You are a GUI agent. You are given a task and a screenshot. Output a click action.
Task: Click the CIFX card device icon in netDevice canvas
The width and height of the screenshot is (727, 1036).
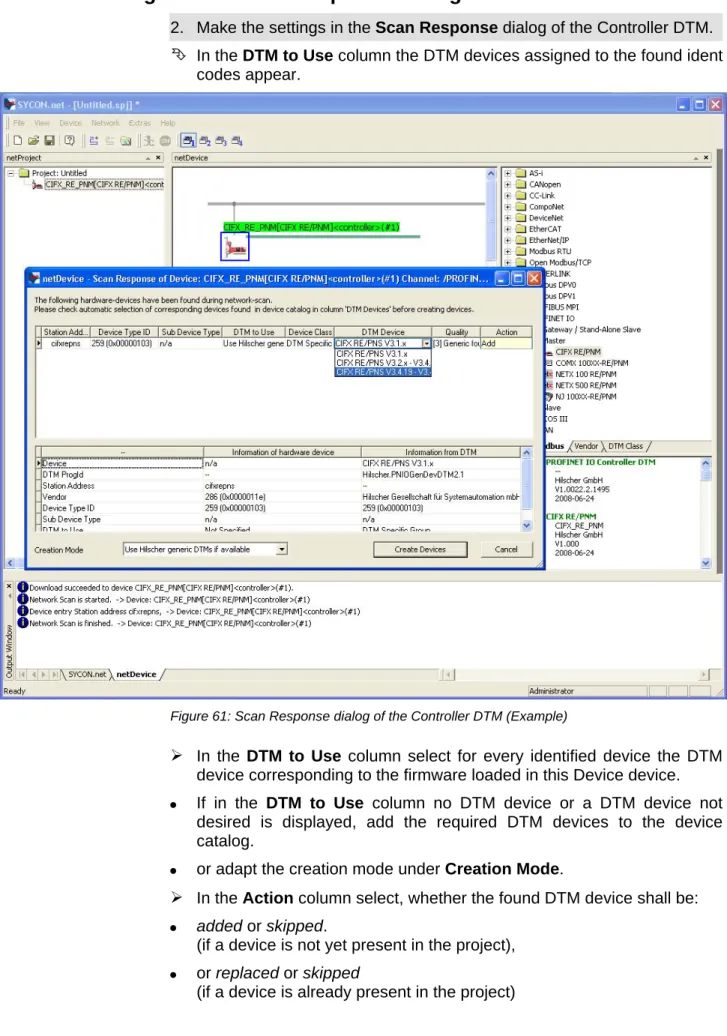coord(235,247)
